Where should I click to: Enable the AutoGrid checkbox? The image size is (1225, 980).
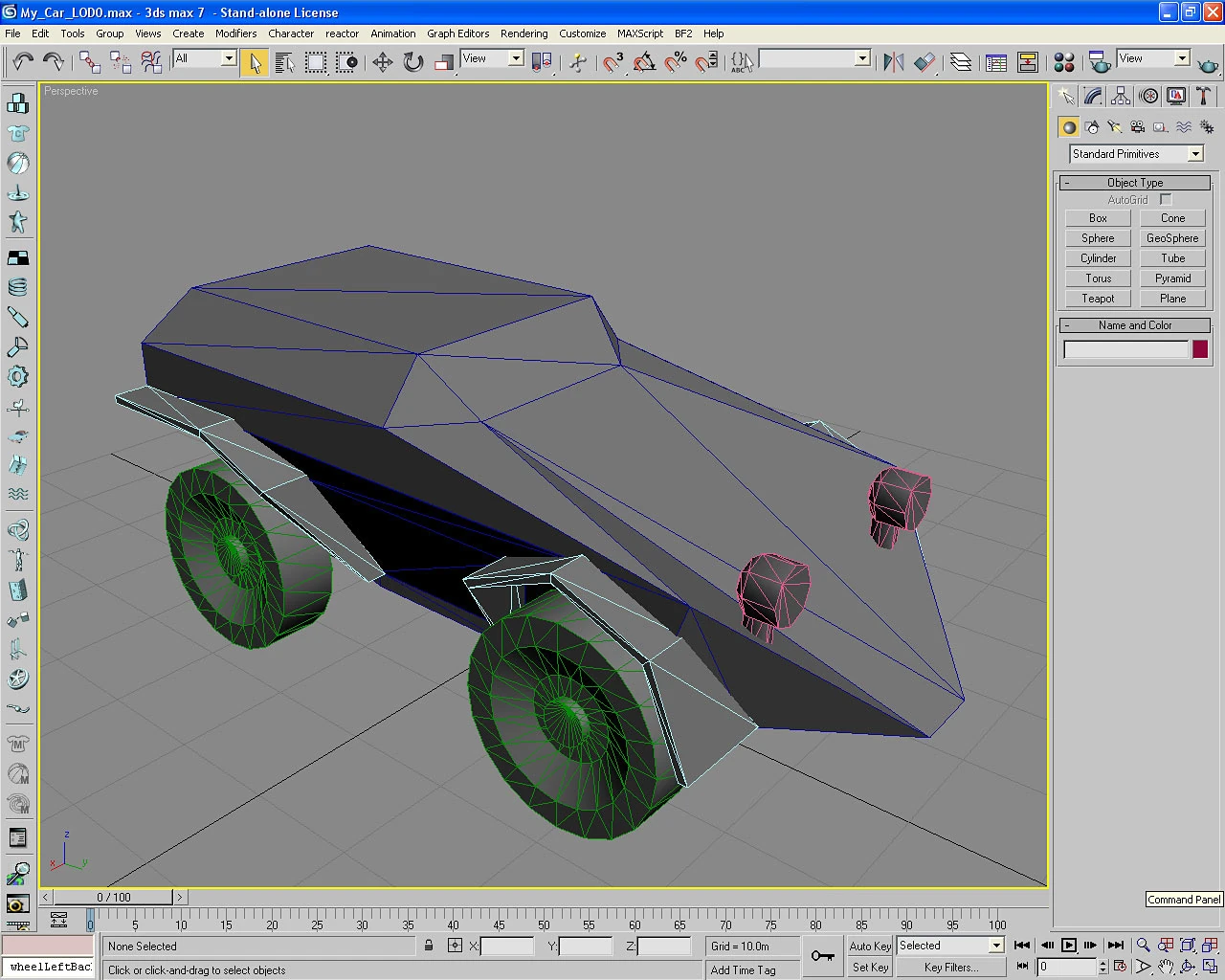(1166, 199)
